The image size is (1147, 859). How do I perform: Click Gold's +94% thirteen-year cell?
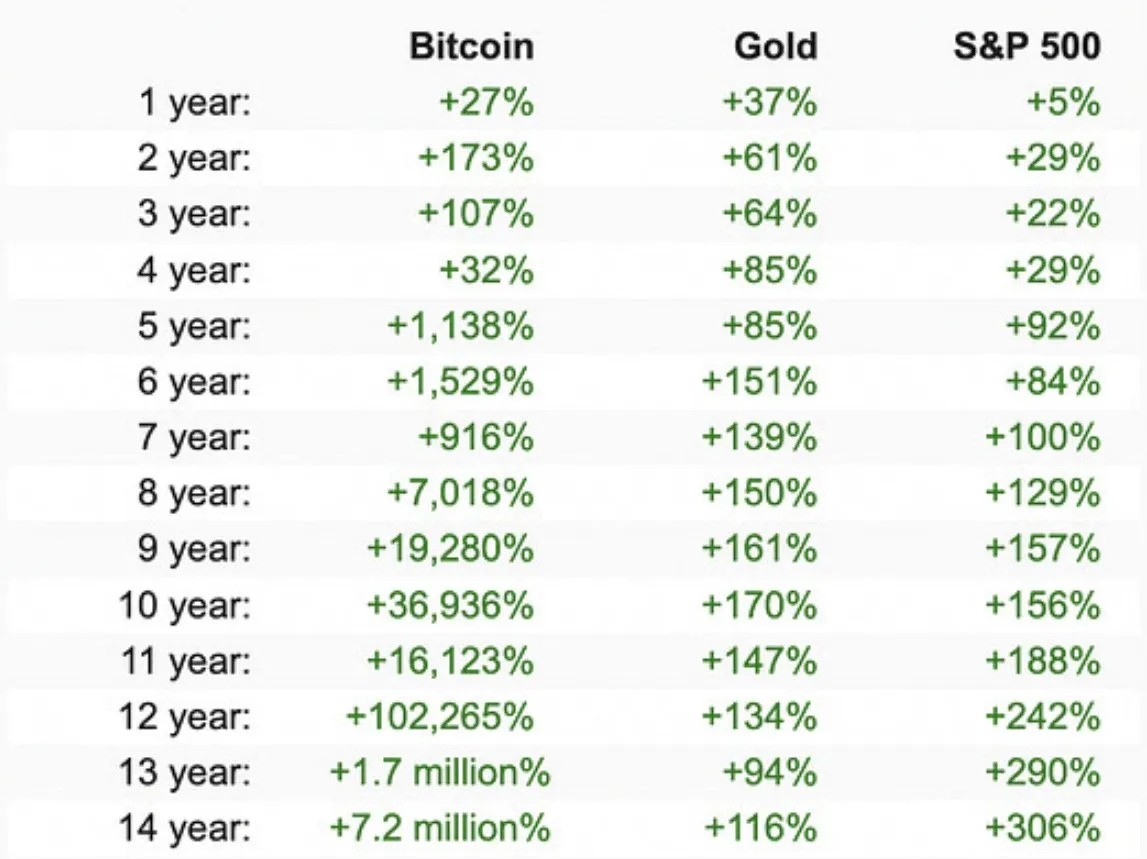pos(769,773)
